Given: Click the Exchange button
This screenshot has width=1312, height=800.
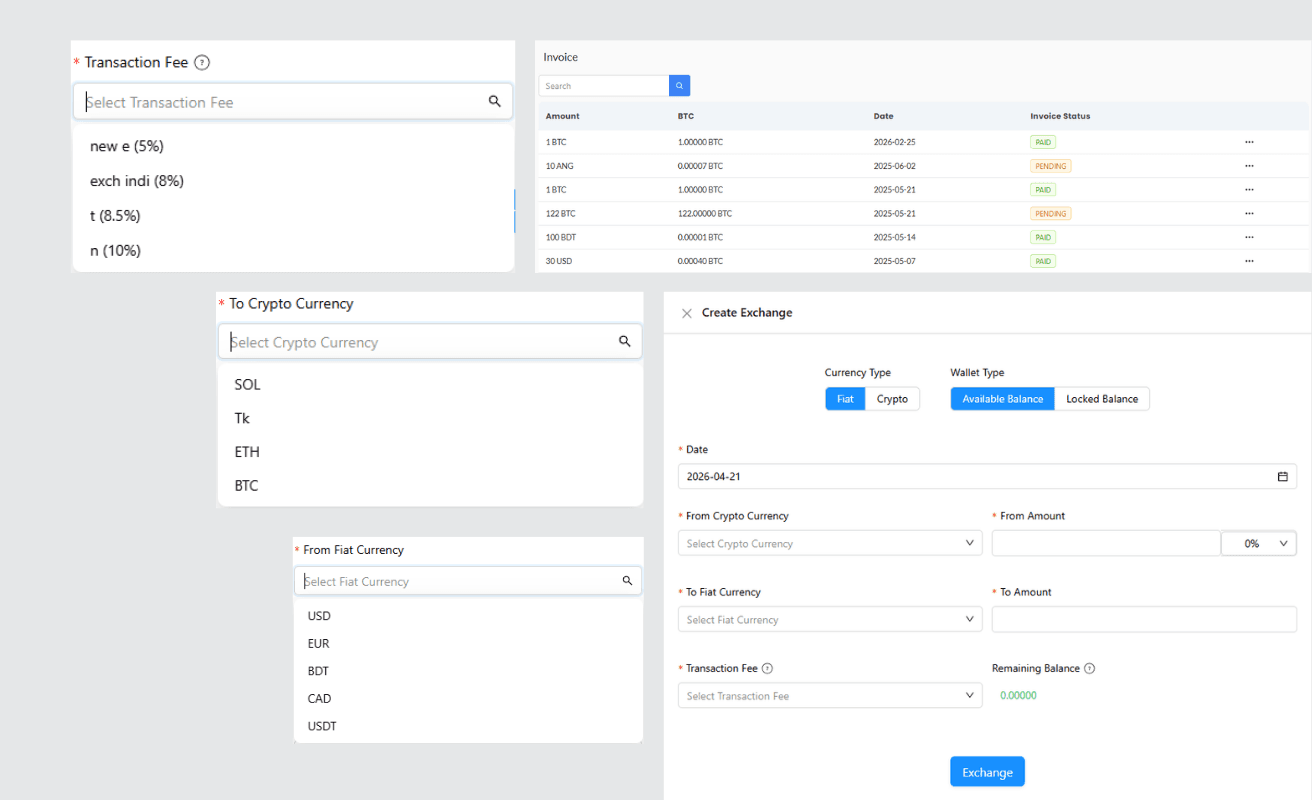Looking at the screenshot, I should click(987, 771).
